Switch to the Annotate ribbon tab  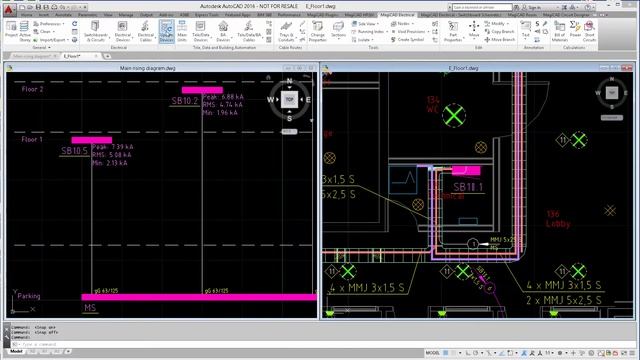point(63,15)
